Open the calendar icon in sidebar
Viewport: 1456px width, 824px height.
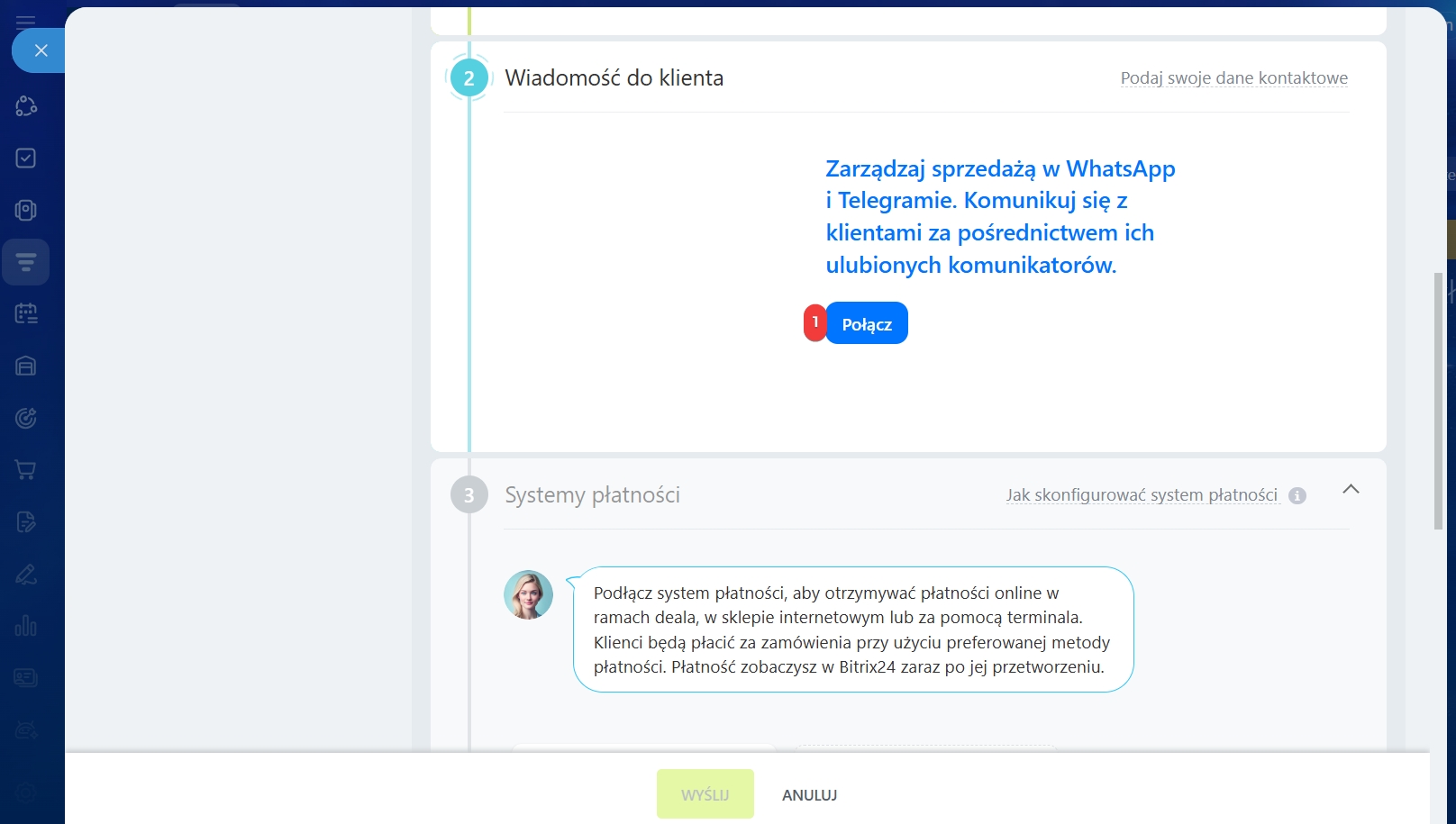(x=26, y=314)
